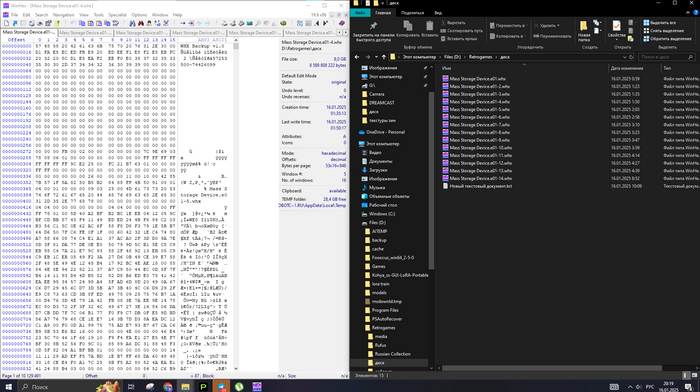Viewport: 700px width, 392px height.
Task: Click Copy path in Explorer ribbon
Action: [462, 31]
